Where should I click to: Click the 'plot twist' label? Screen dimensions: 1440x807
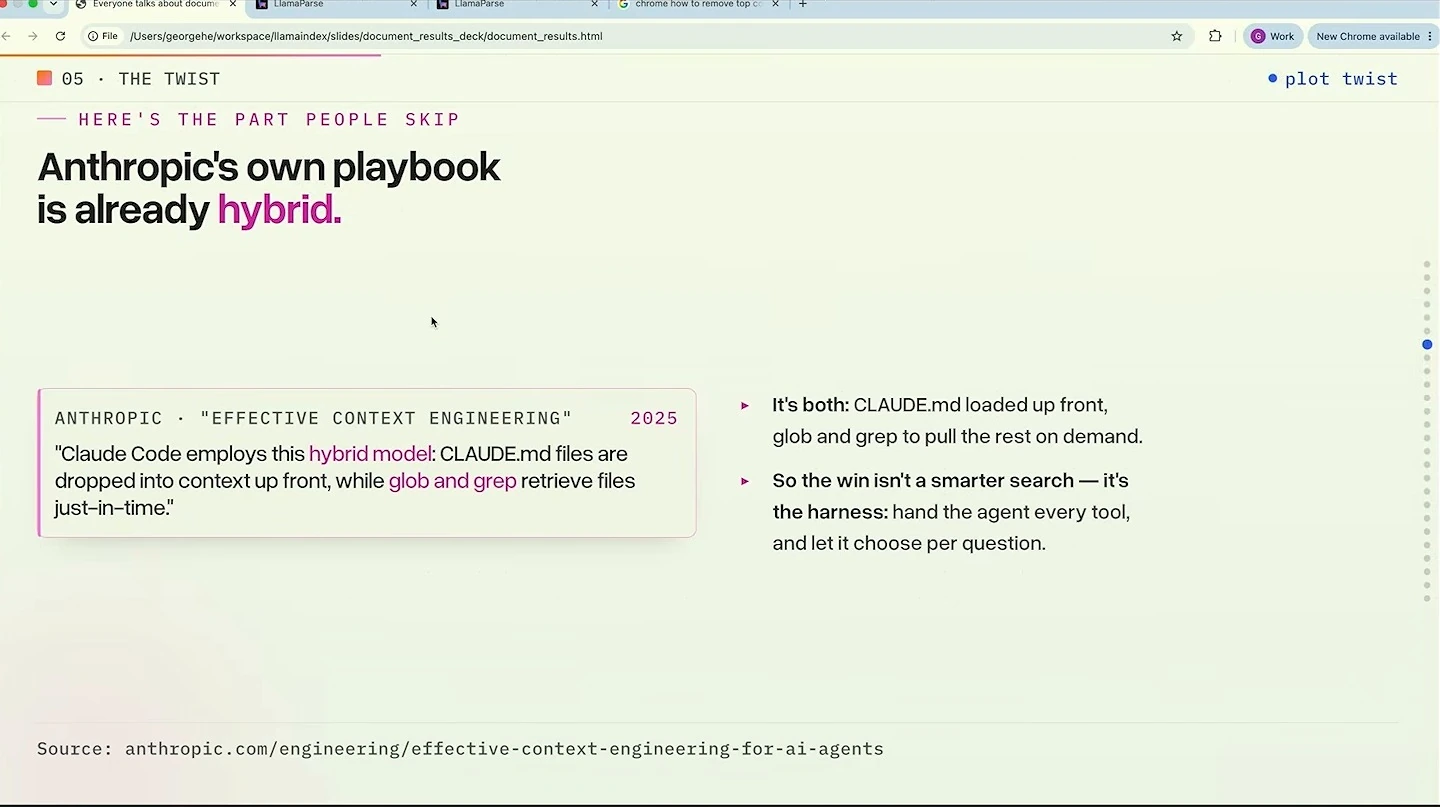pos(1341,79)
